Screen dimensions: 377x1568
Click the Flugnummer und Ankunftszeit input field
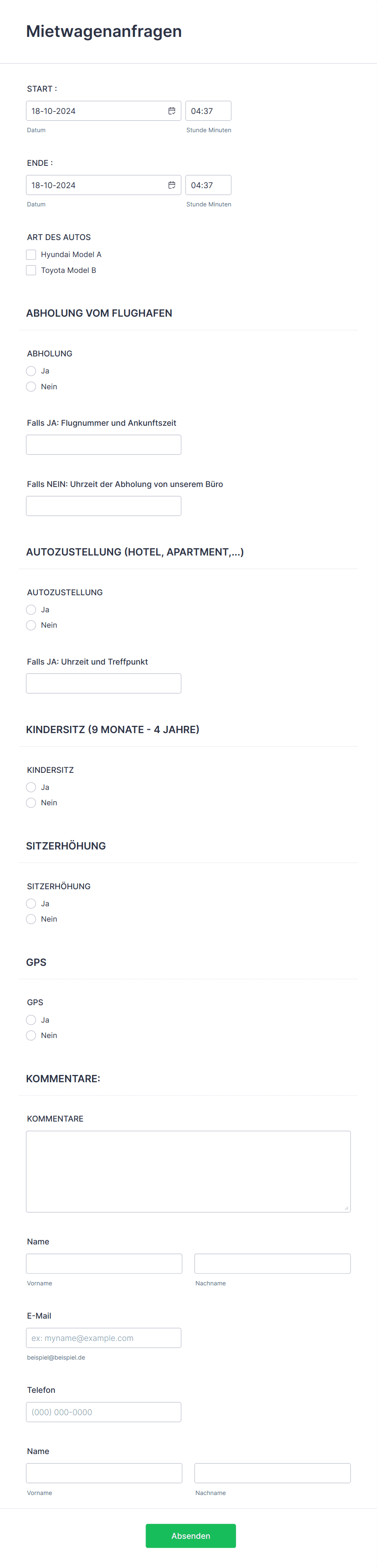click(x=103, y=444)
